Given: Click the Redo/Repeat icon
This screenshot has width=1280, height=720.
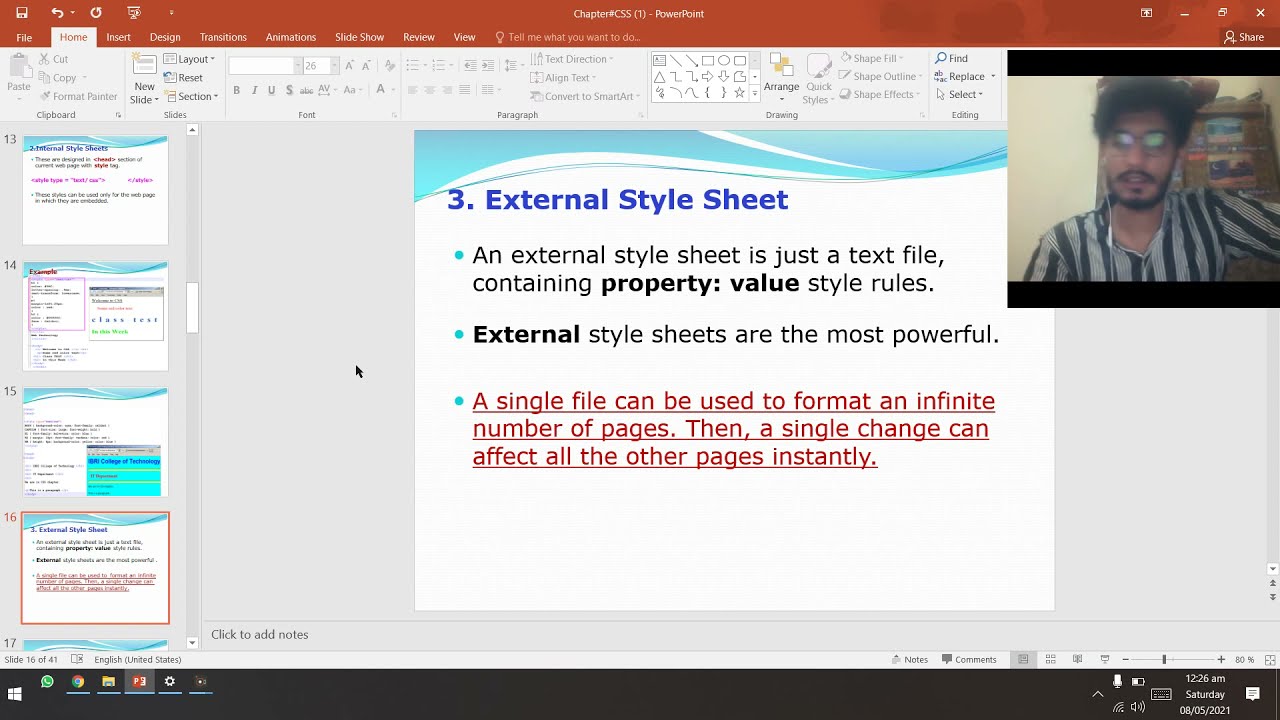Looking at the screenshot, I should (x=96, y=13).
